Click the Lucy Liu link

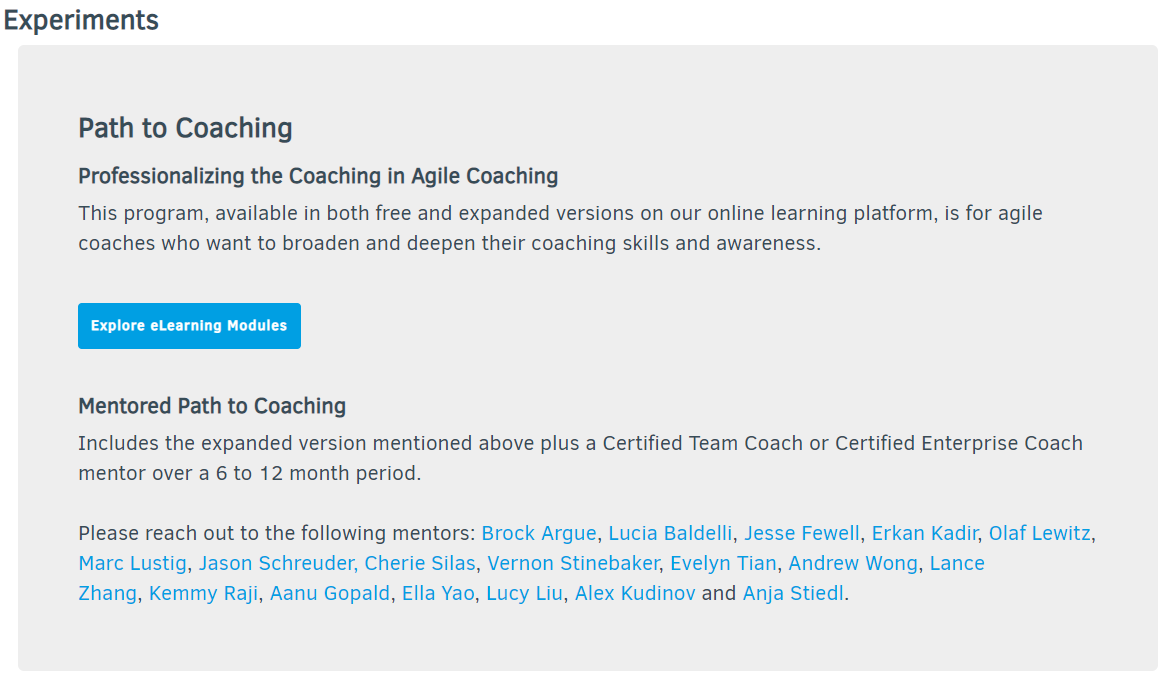pyautogui.click(x=524, y=593)
